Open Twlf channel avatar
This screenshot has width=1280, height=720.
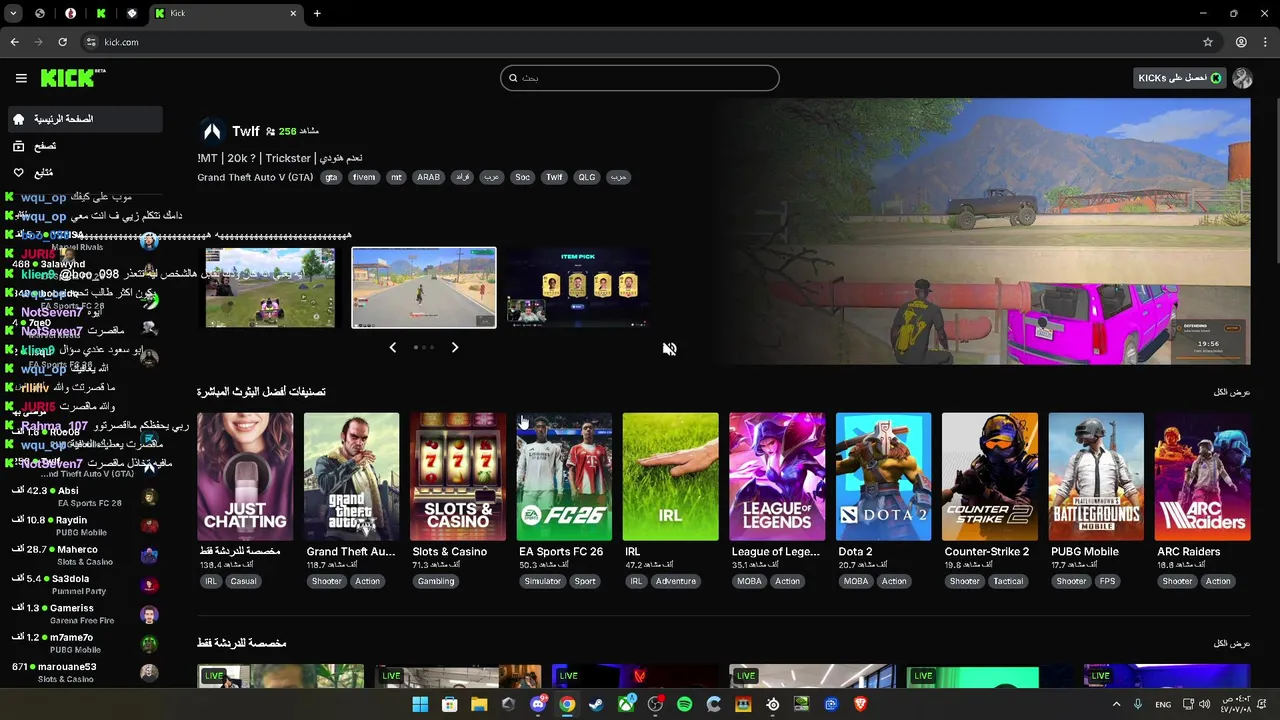[x=212, y=131]
